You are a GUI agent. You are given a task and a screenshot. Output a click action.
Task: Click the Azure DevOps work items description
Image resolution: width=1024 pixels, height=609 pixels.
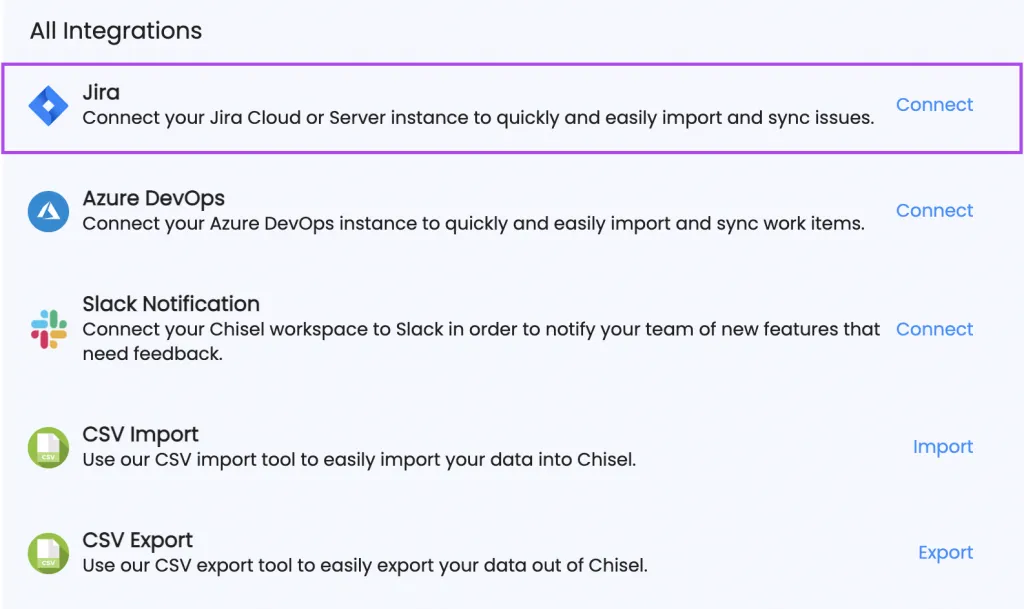(x=473, y=224)
